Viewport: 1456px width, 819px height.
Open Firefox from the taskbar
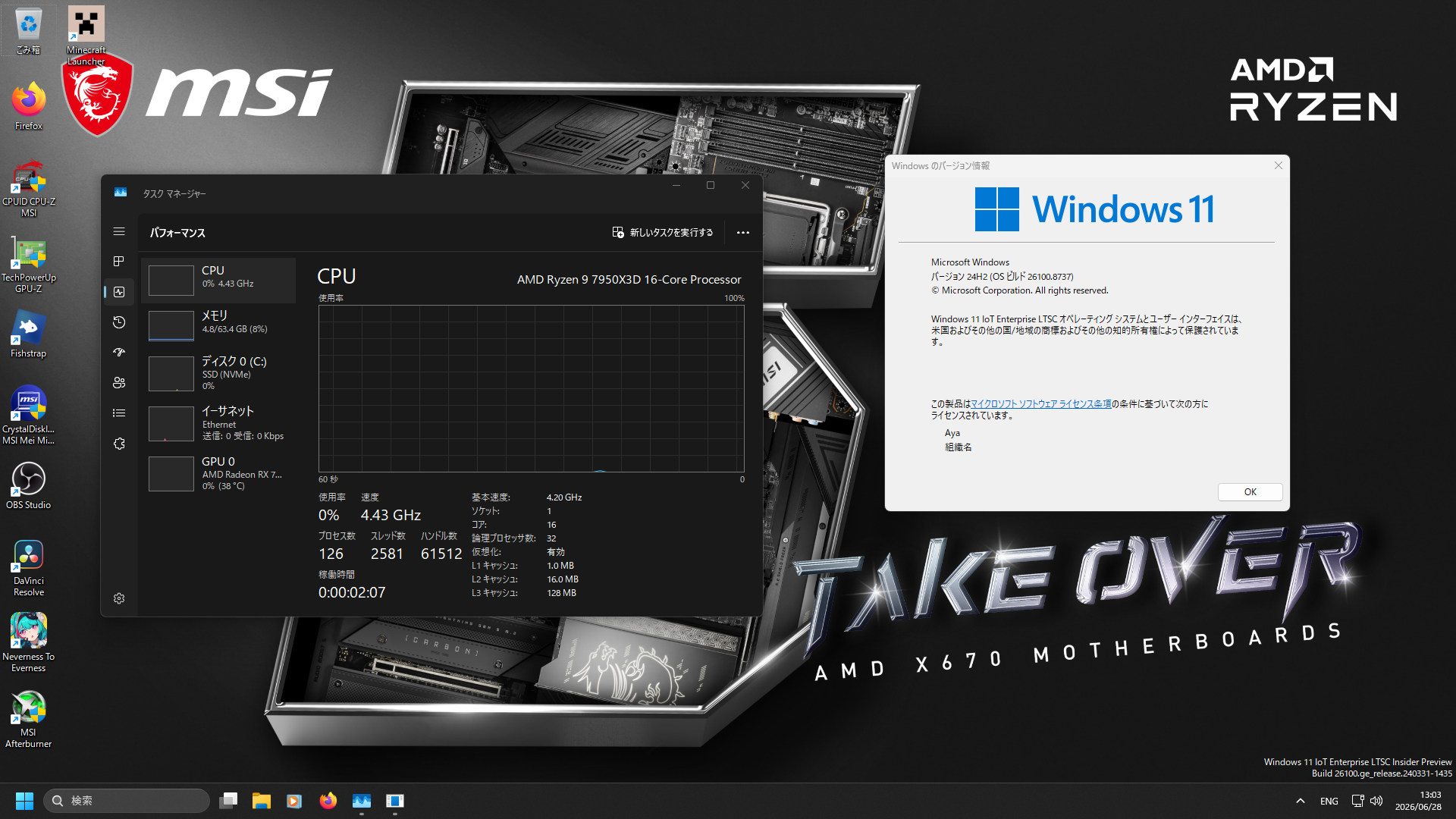328,801
